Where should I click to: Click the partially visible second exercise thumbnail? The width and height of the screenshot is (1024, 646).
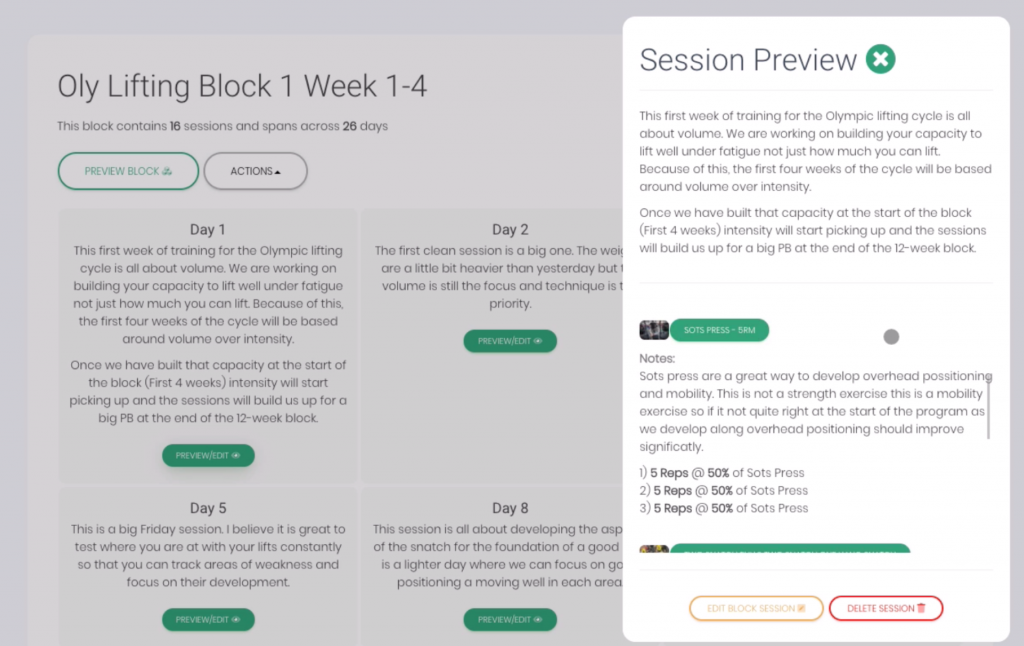[654, 549]
